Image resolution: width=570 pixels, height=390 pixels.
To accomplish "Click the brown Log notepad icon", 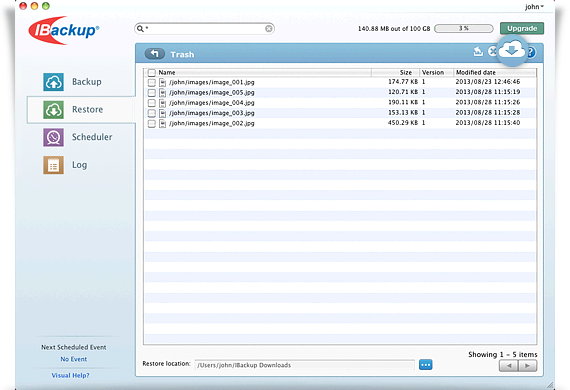I will [53, 165].
